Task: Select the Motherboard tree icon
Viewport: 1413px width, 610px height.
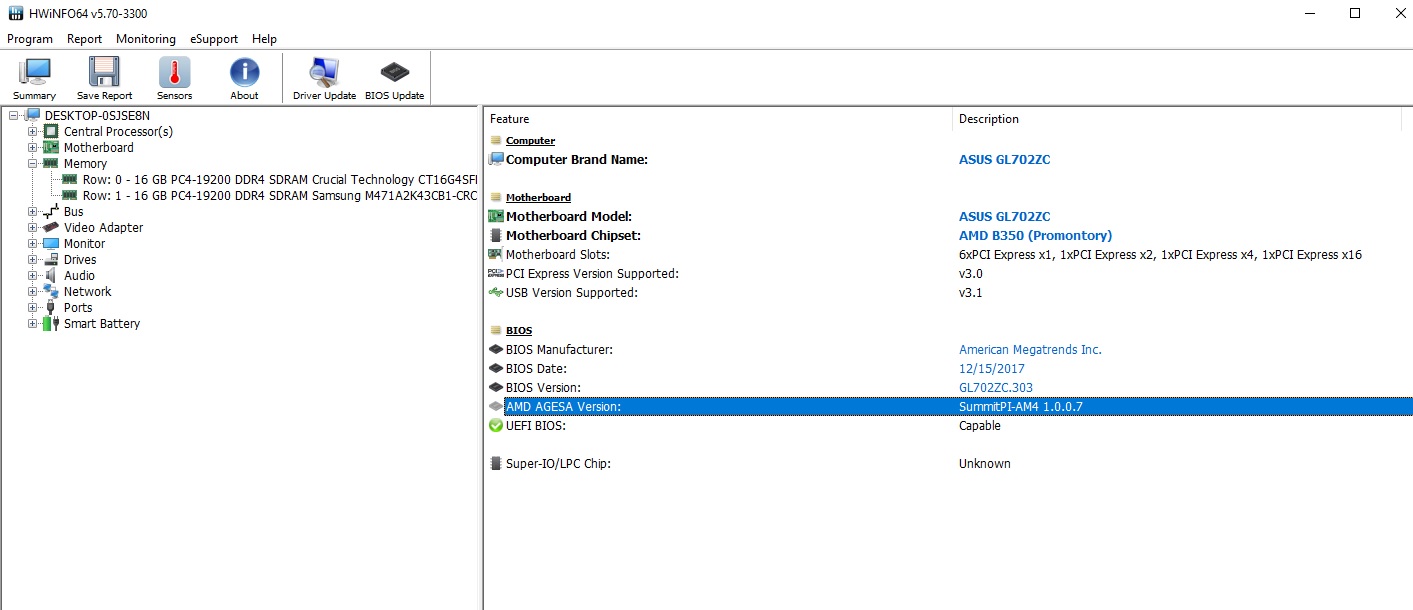Action: click(x=51, y=147)
